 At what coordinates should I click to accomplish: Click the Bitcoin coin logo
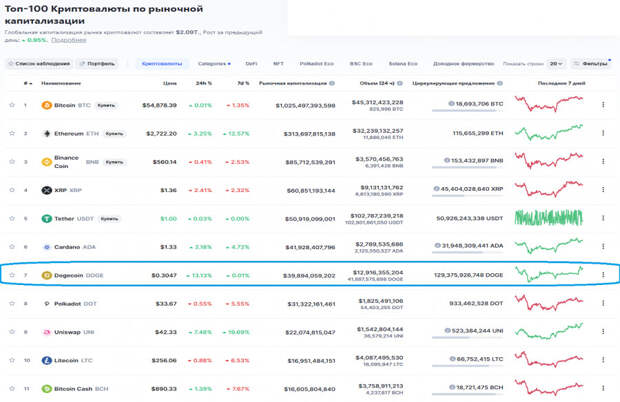(x=47, y=105)
